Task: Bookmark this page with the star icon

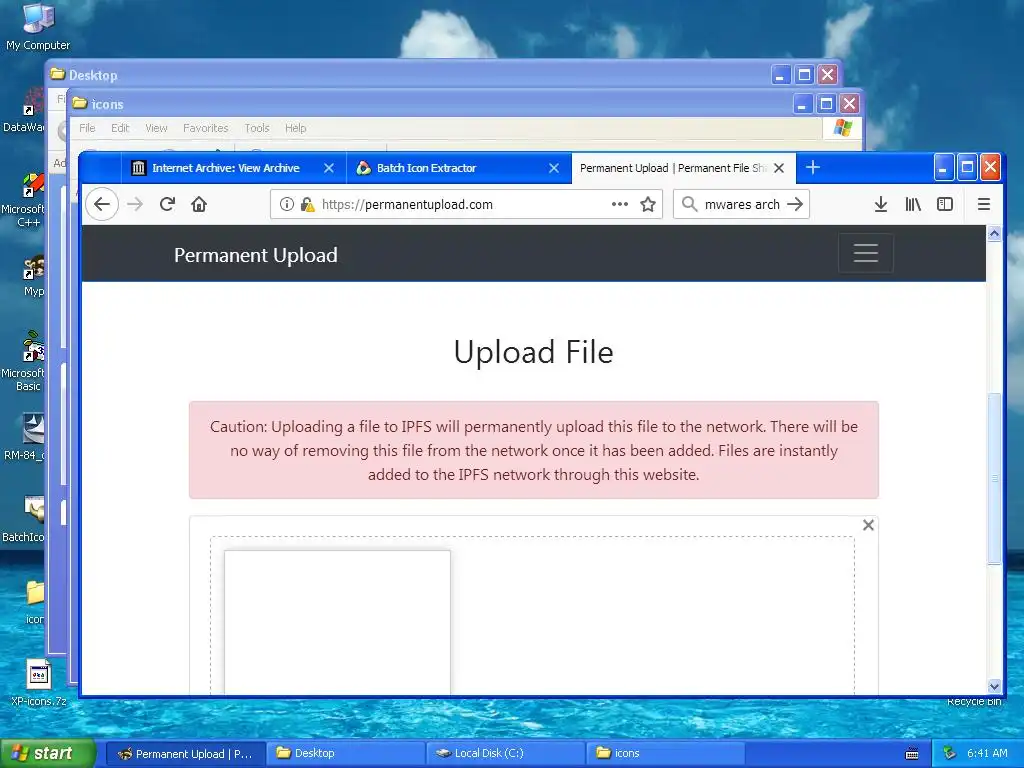Action: [648, 204]
